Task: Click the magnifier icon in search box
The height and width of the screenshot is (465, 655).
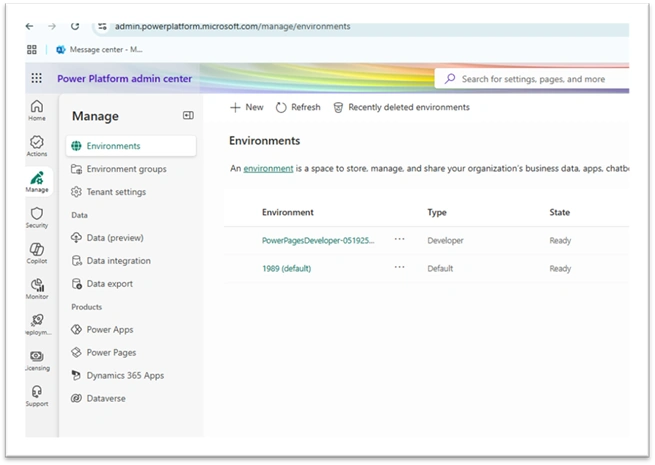Action: click(450, 79)
